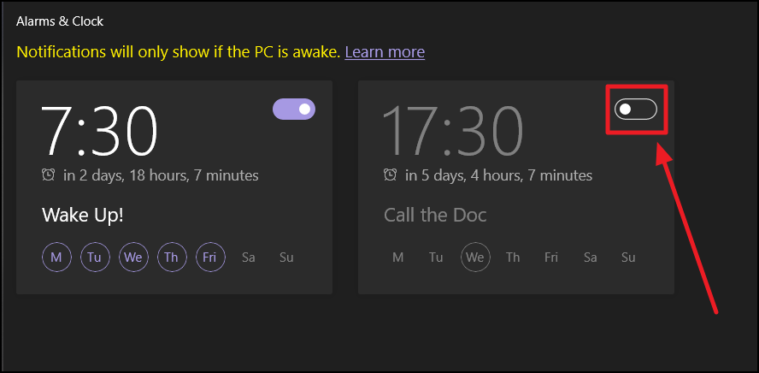The width and height of the screenshot is (759, 373).
Task: Select the We day circle on Wake Up alarm
Action: 133,257
